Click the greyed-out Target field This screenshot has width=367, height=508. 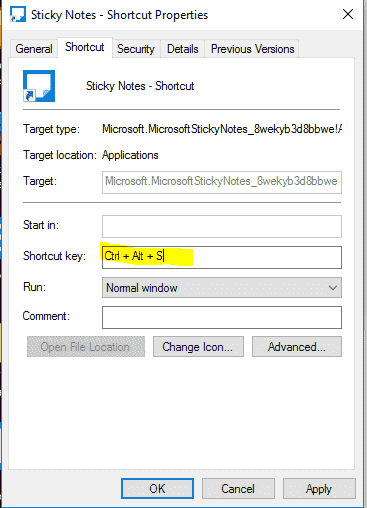coord(222,182)
